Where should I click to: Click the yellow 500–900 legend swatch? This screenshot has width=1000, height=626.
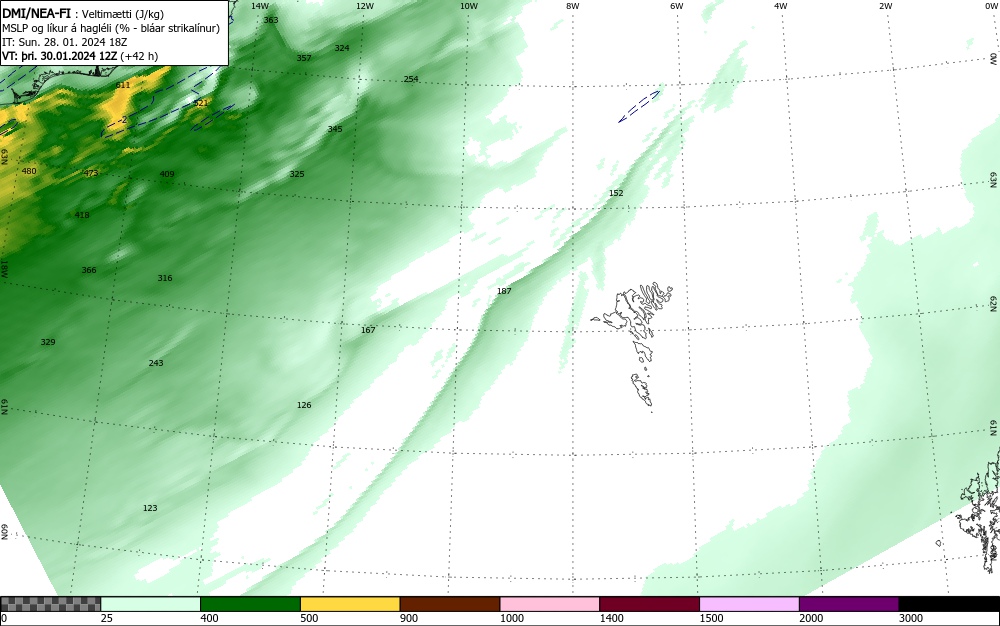point(350,604)
